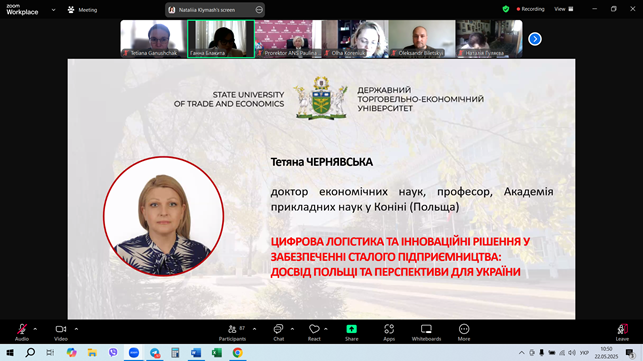Open the Meeting tab in title bar
This screenshot has height=361, width=643.
[83, 10]
